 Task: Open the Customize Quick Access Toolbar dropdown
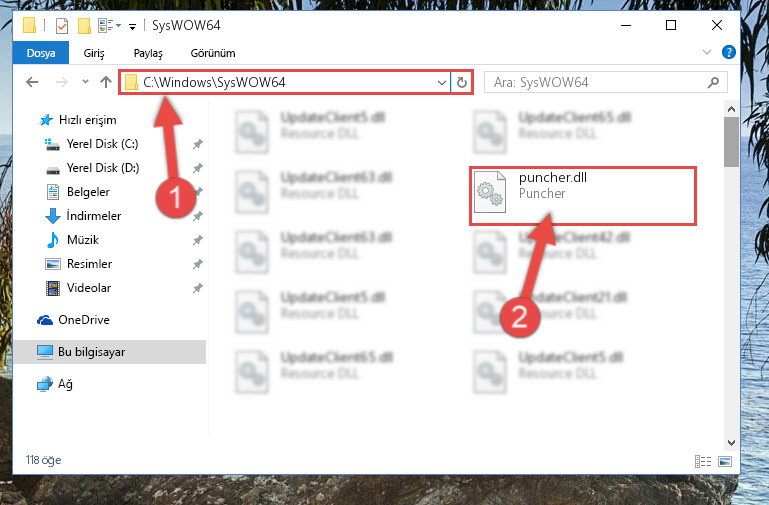pos(132,26)
